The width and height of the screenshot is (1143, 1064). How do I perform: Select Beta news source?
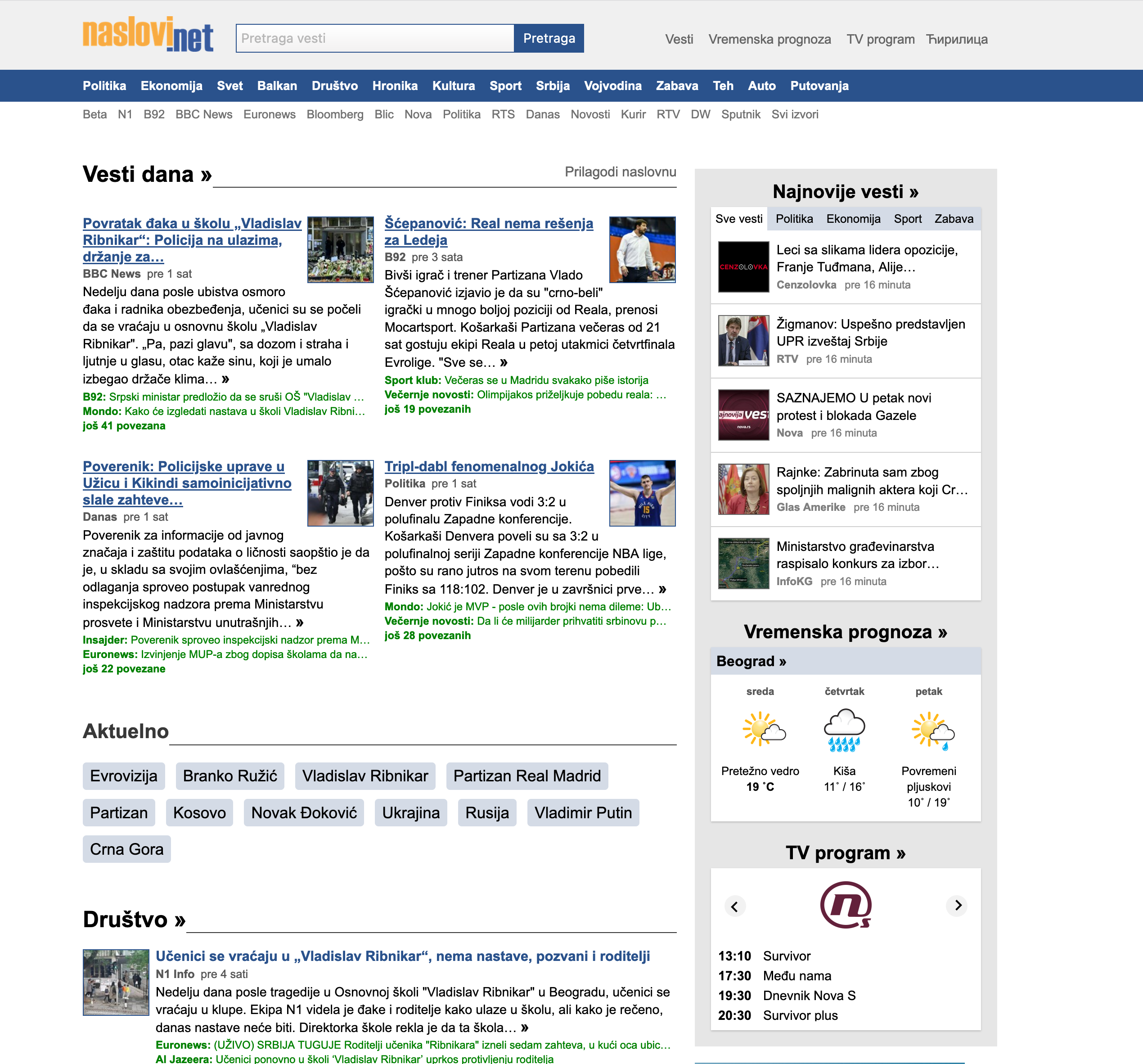coord(95,114)
